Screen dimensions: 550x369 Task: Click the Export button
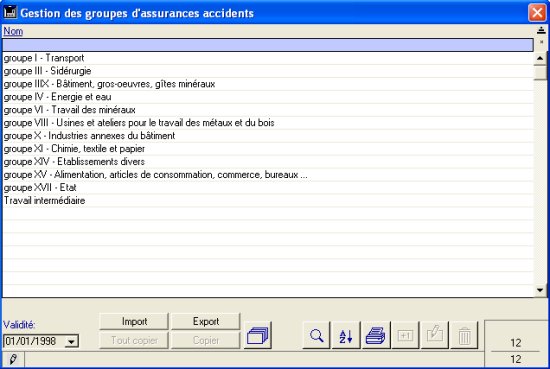pyautogui.click(x=206, y=321)
